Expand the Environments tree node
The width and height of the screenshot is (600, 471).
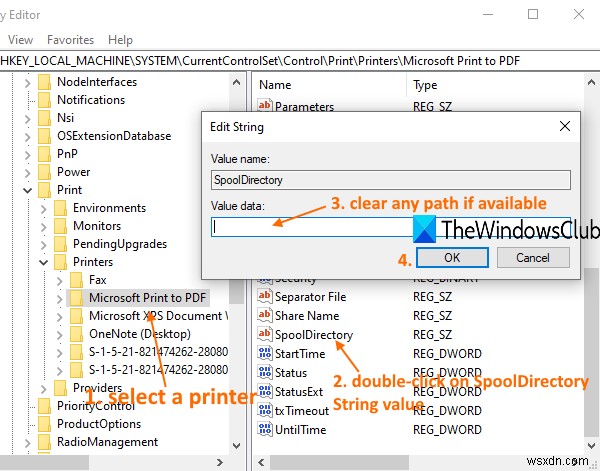(x=44, y=209)
